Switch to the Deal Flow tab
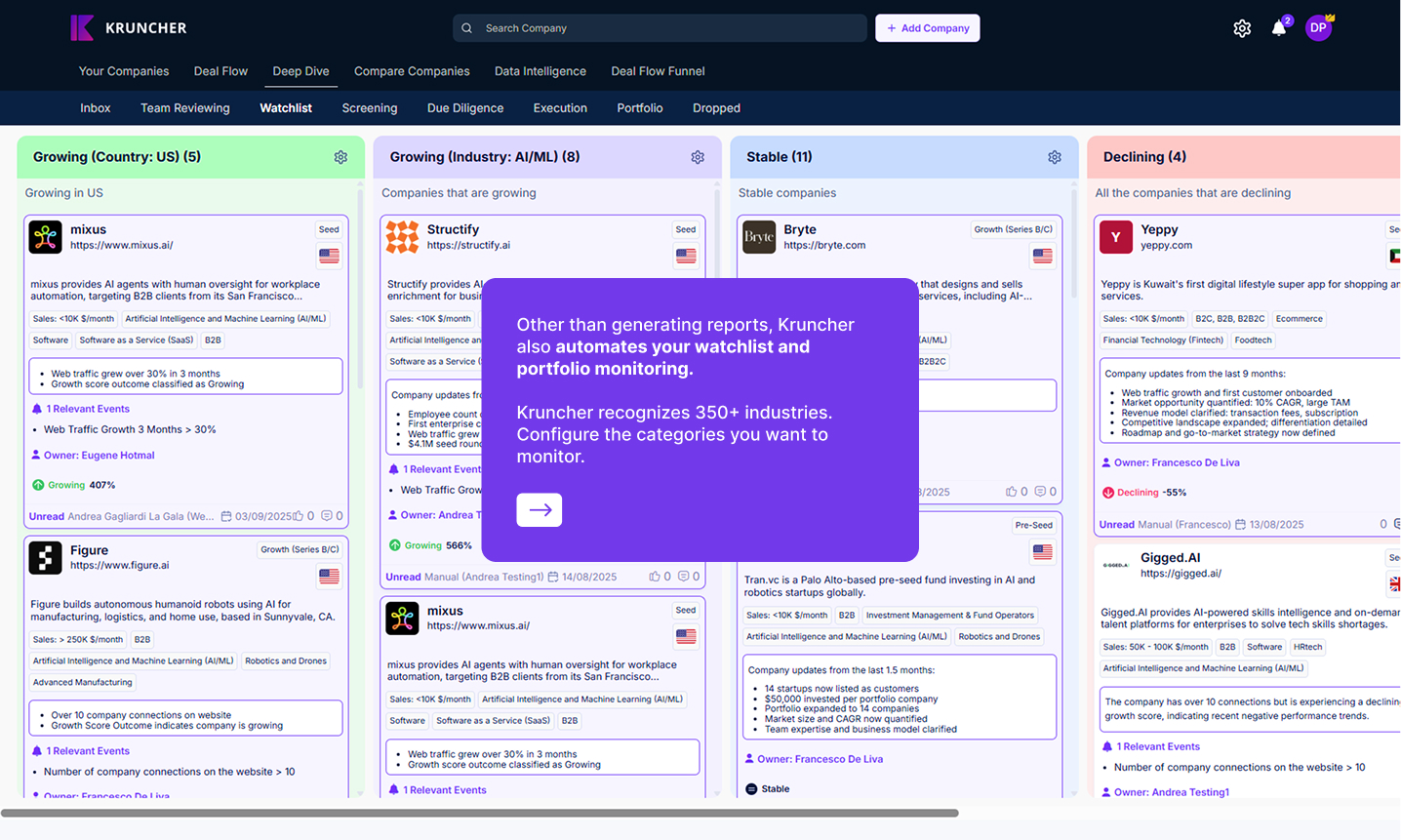Image resolution: width=1401 pixels, height=840 pixels. [220, 71]
